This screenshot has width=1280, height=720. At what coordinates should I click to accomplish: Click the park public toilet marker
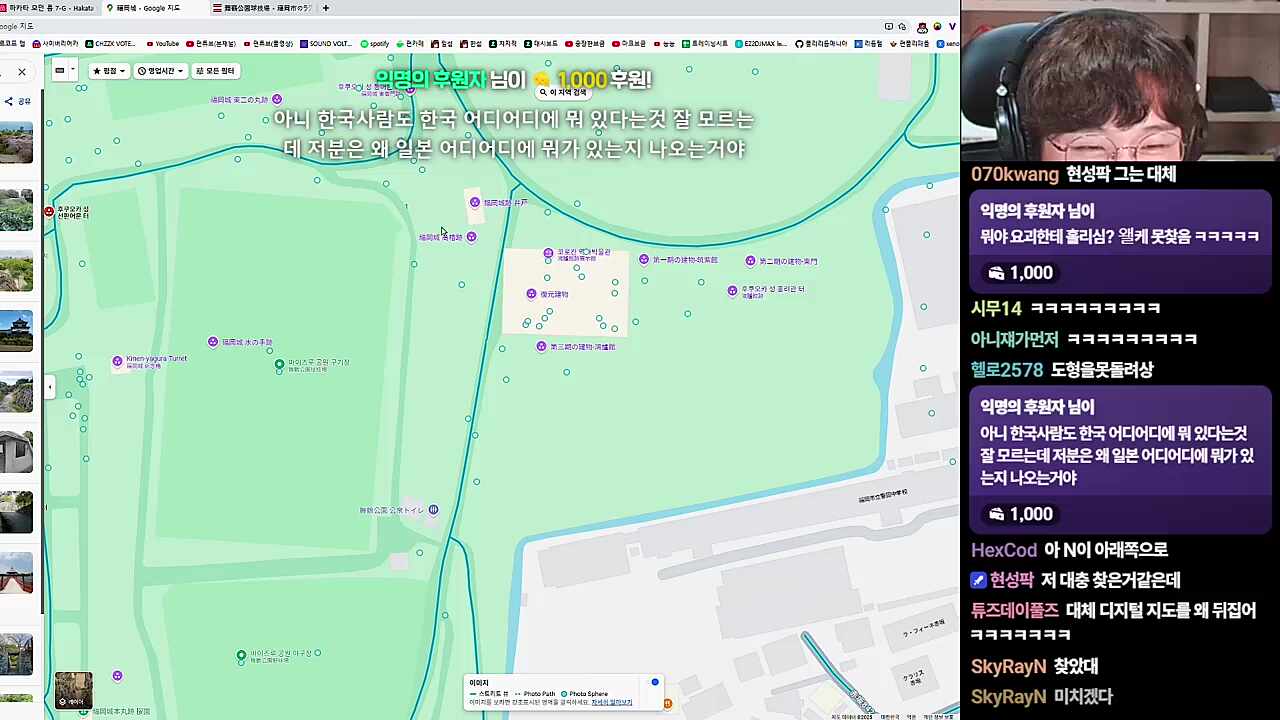[x=433, y=510]
